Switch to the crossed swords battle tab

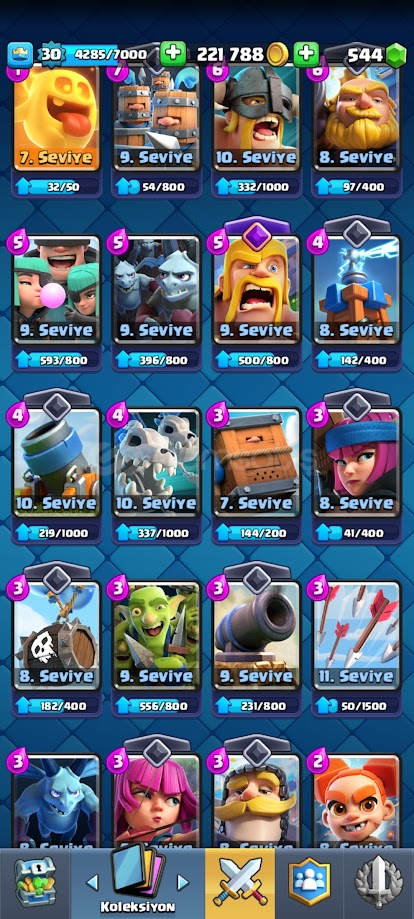pos(240,883)
